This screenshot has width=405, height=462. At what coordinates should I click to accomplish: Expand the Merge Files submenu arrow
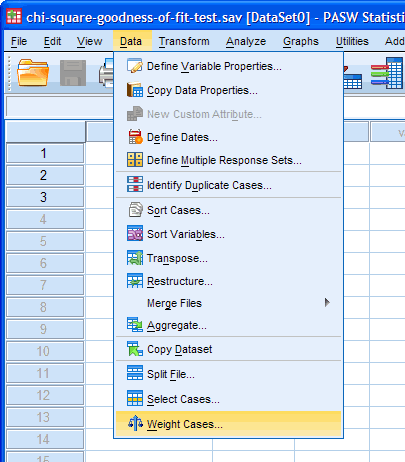click(327, 302)
